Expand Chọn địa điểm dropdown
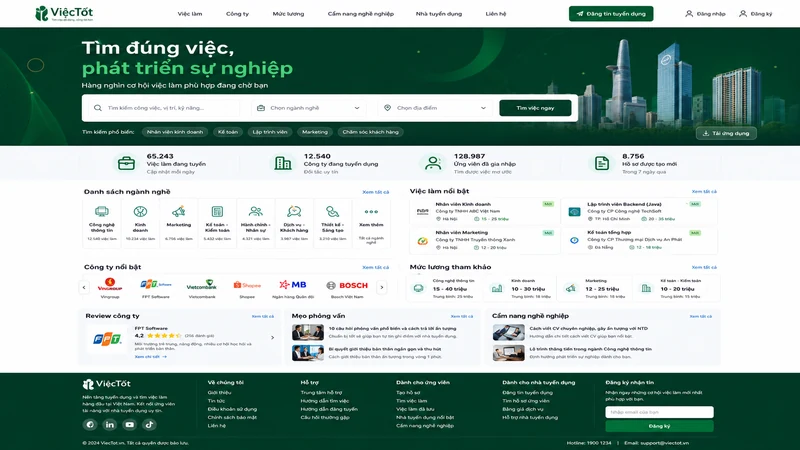This screenshot has width=800, height=450. point(435,108)
